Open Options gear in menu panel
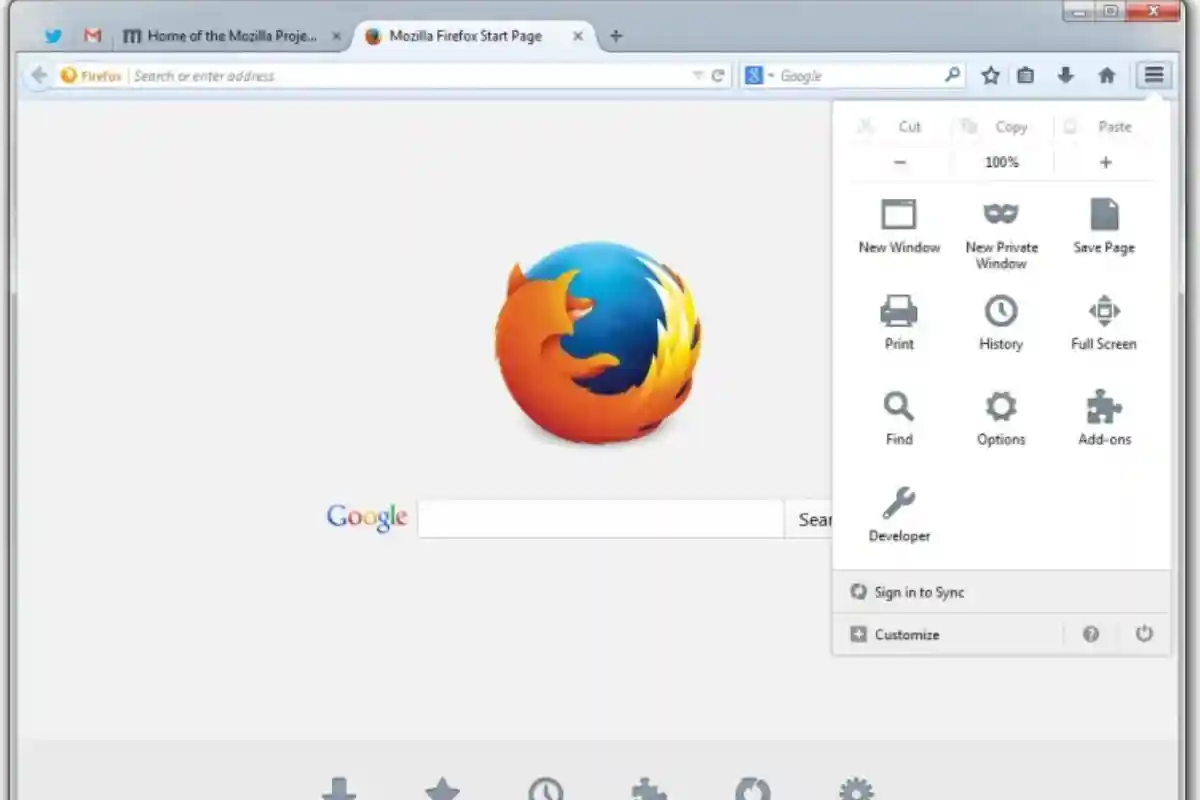 [1001, 418]
